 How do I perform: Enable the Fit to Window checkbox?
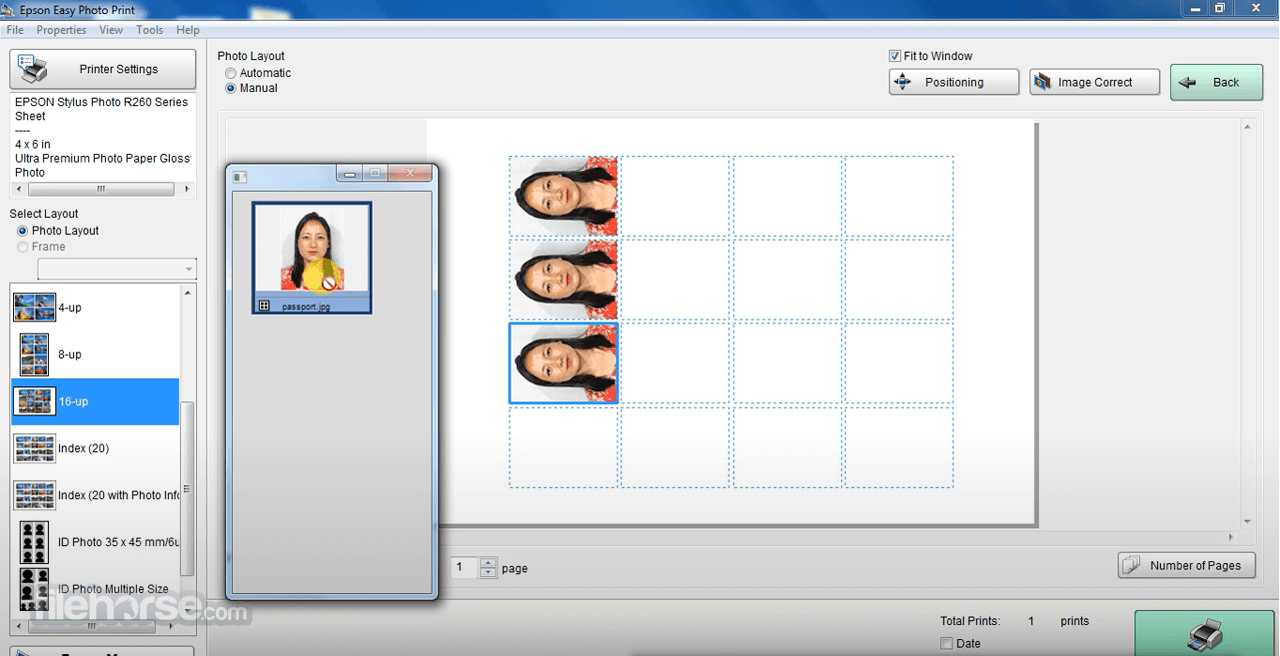coord(895,56)
